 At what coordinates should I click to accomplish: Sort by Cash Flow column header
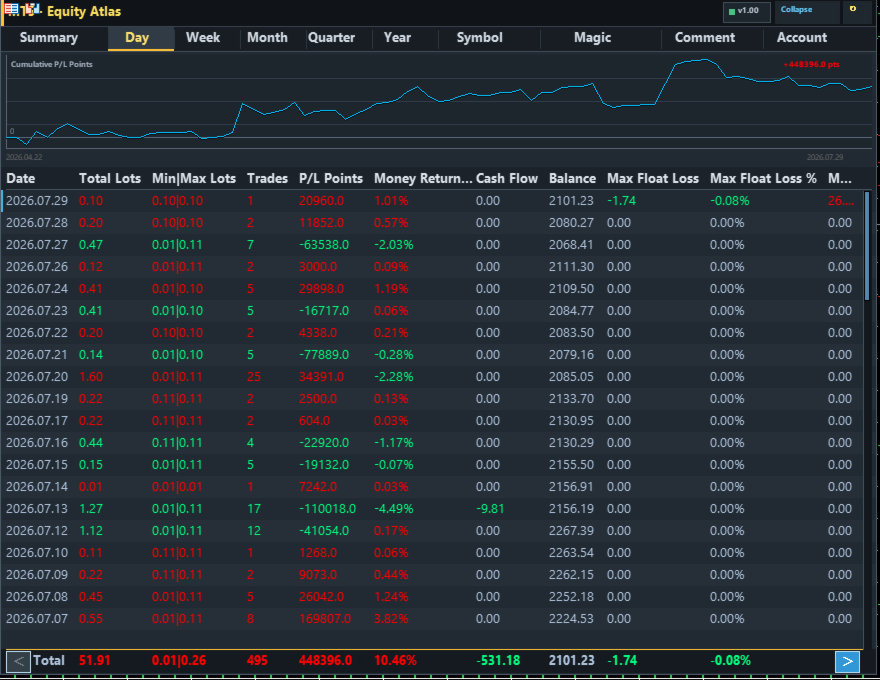click(507, 178)
